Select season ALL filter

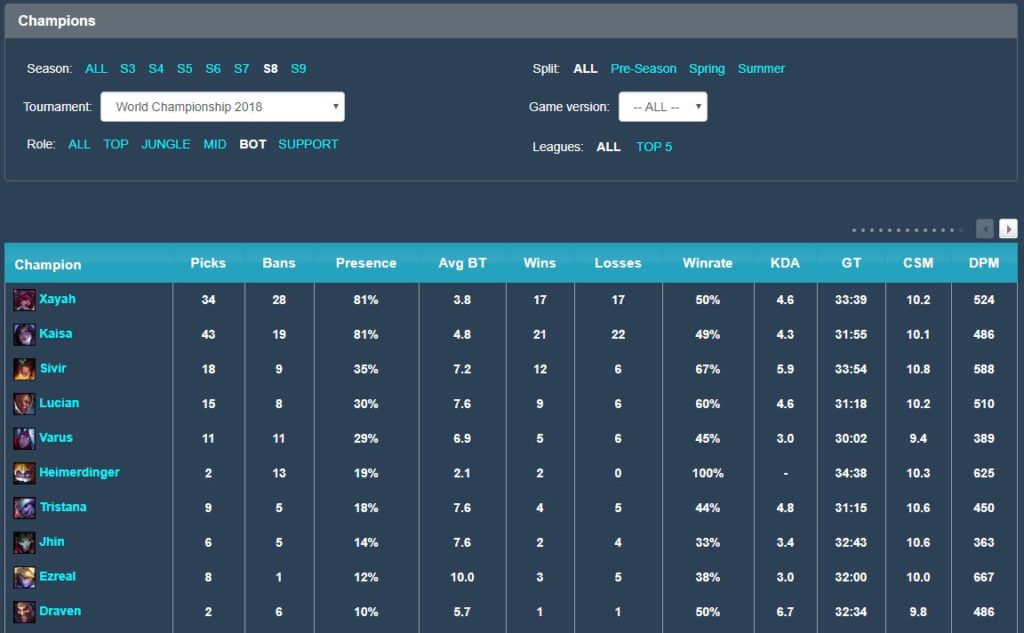click(x=96, y=69)
